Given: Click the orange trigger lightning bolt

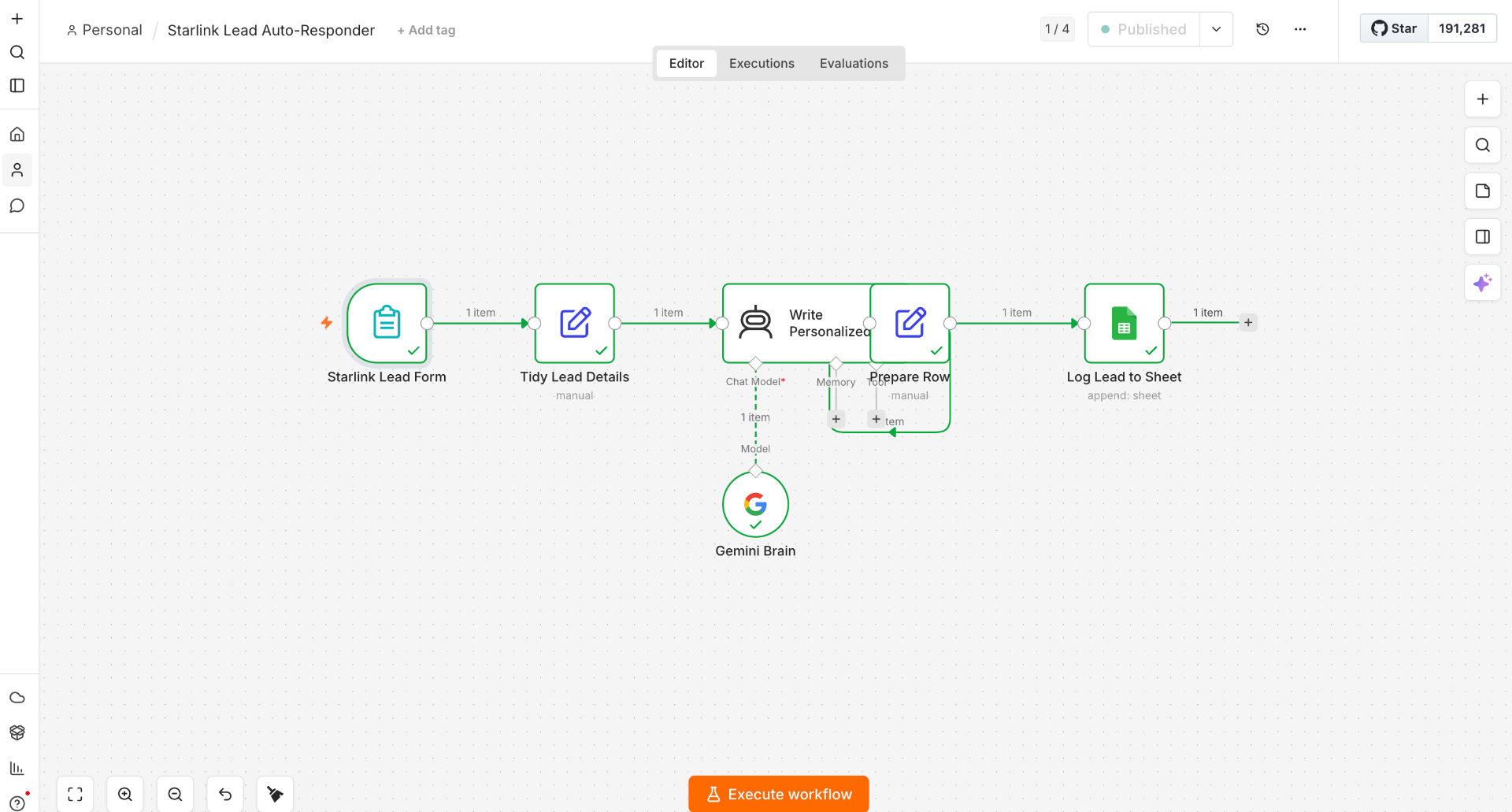Looking at the screenshot, I should coord(327,323).
